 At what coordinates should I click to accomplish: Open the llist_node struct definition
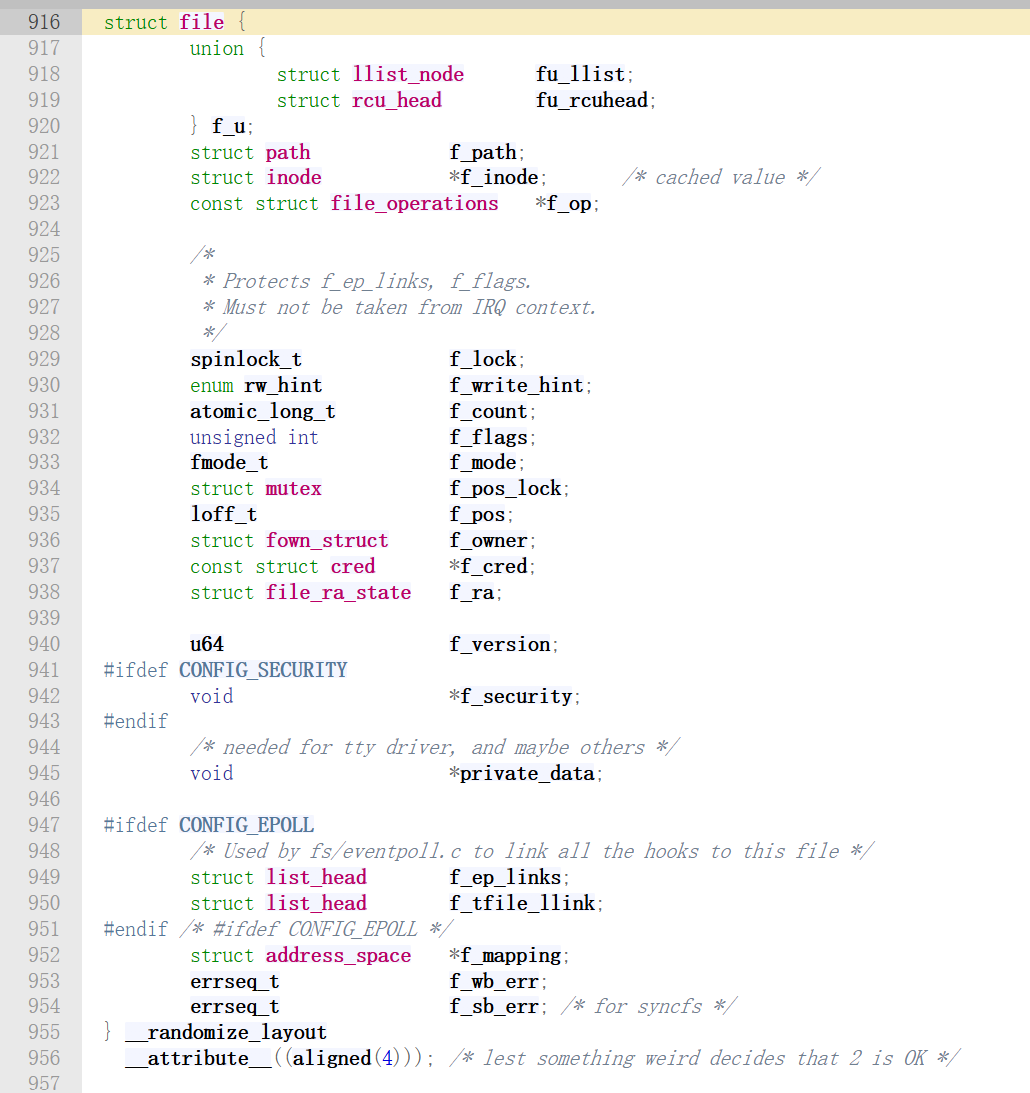[x=408, y=75]
